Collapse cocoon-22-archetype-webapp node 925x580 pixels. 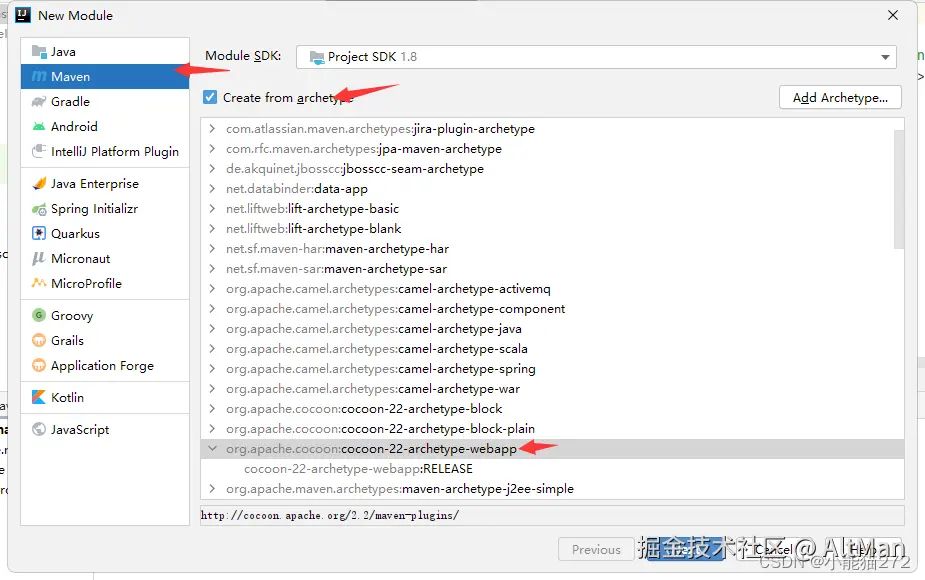(x=212, y=448)
